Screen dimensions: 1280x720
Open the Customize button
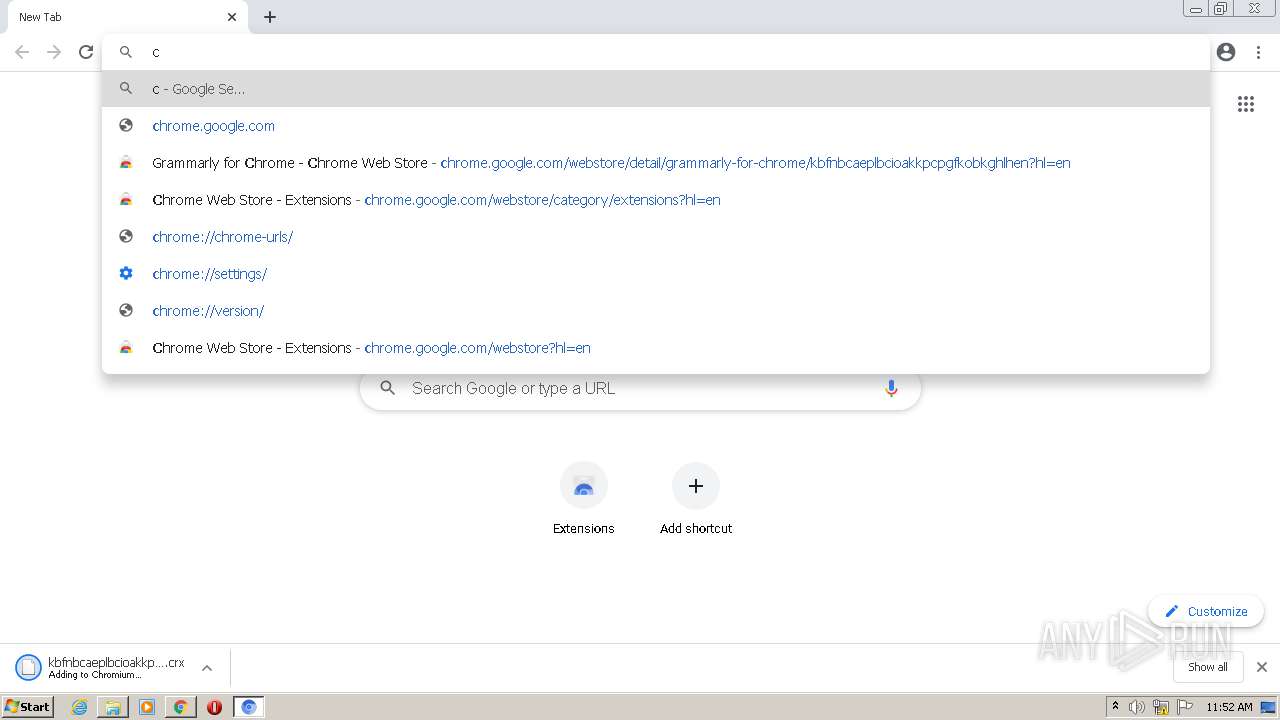[x=1206, y=611]
